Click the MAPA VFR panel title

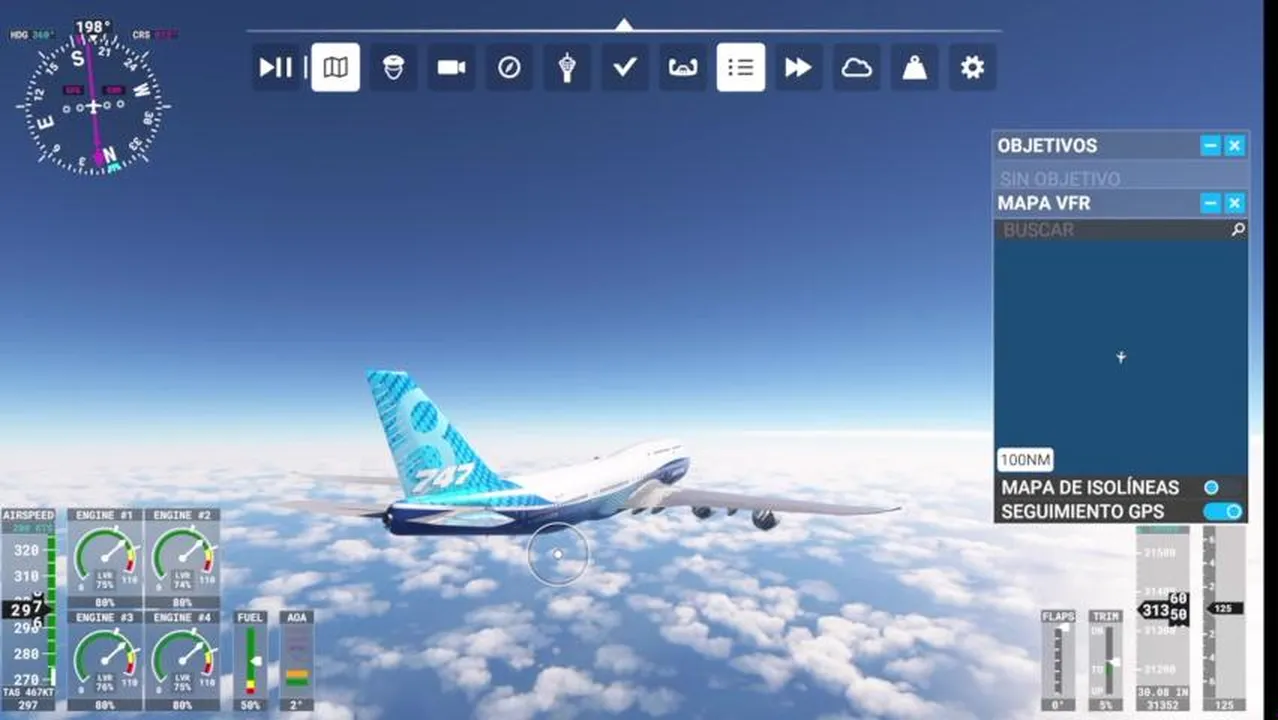(x=1043, y=204)
